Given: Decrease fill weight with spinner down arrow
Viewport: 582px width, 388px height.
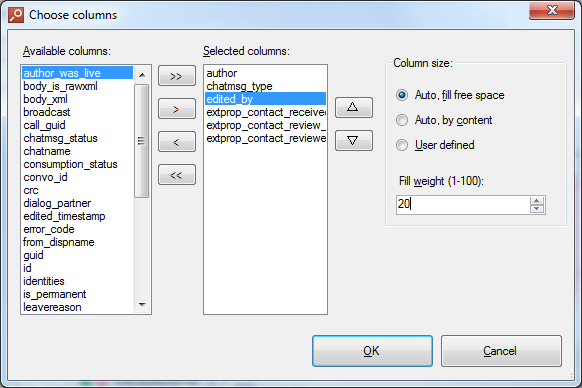Looking at the screenshot, I should tap(537, 209).
